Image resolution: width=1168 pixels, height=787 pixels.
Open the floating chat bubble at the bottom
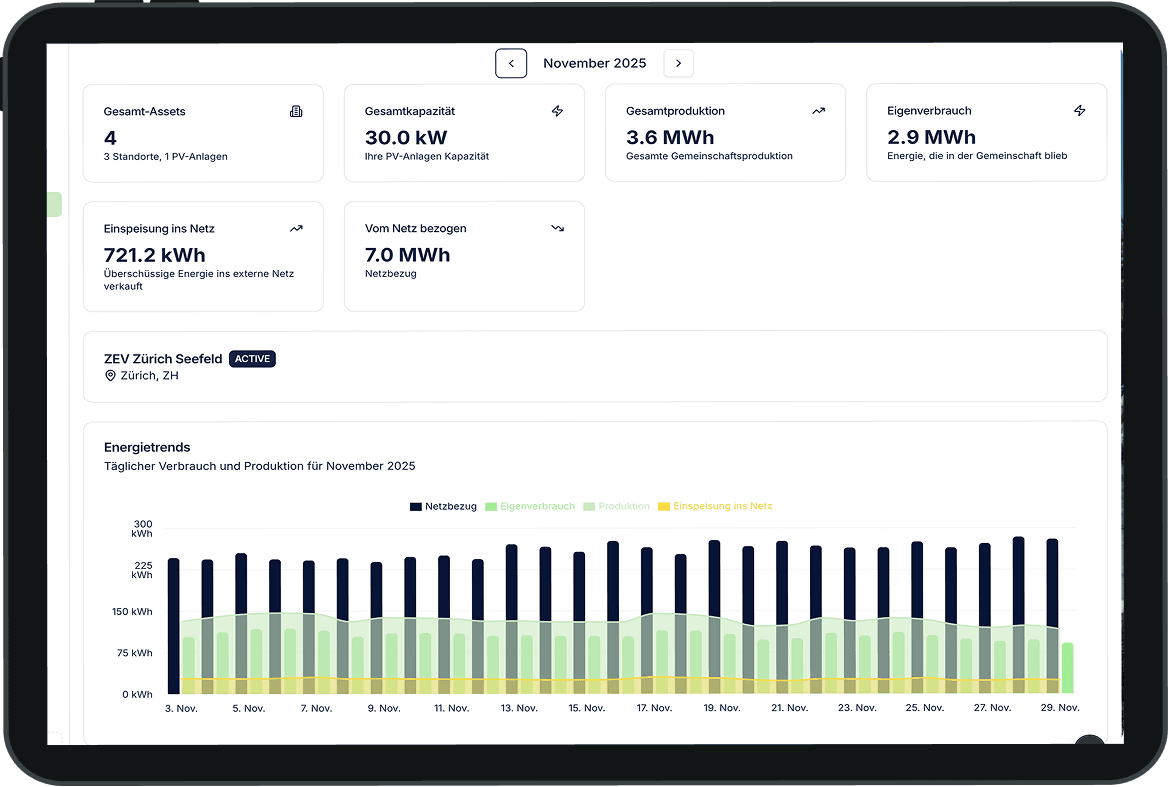1089,747
